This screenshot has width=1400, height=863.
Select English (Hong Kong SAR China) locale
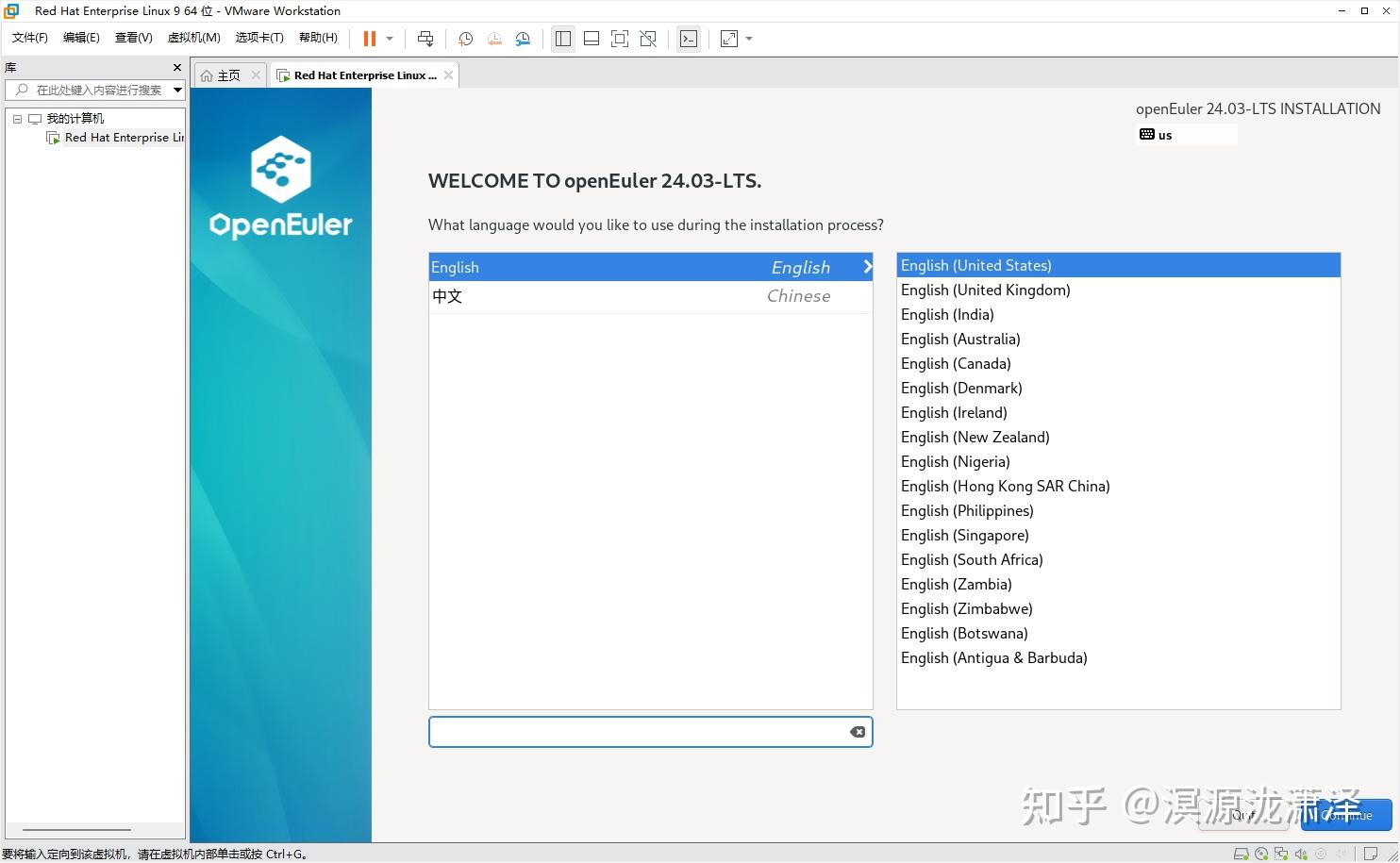(1005, 486)
